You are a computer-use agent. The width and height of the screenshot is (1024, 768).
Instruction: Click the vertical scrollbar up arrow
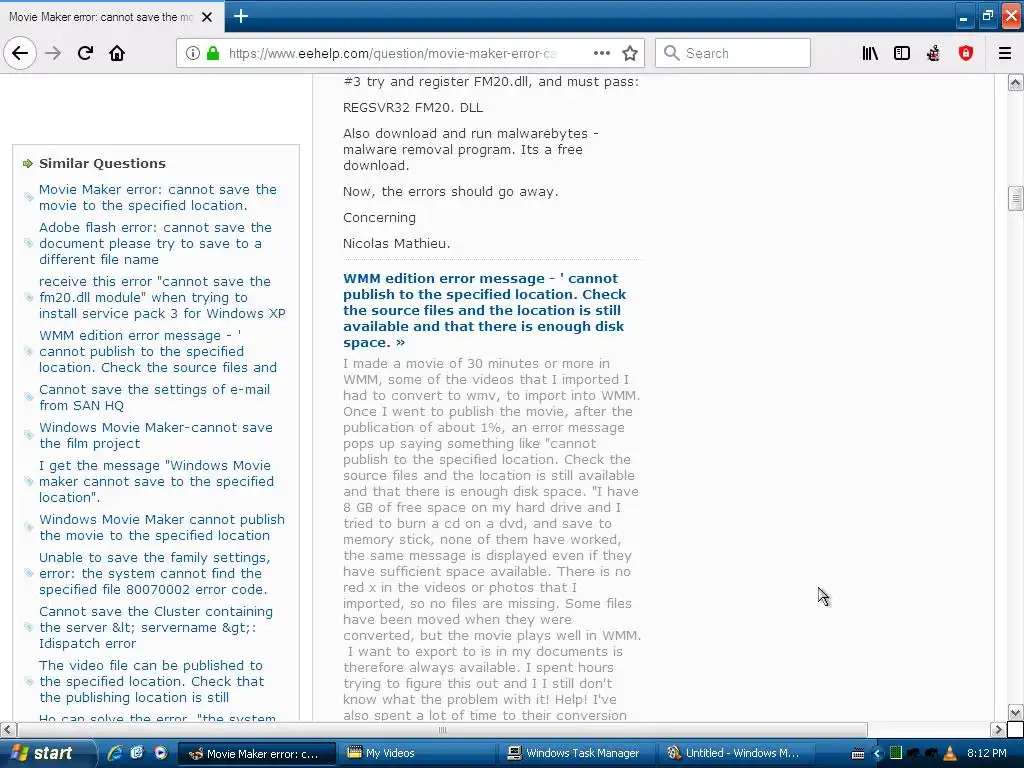[x=1015, y=82]
